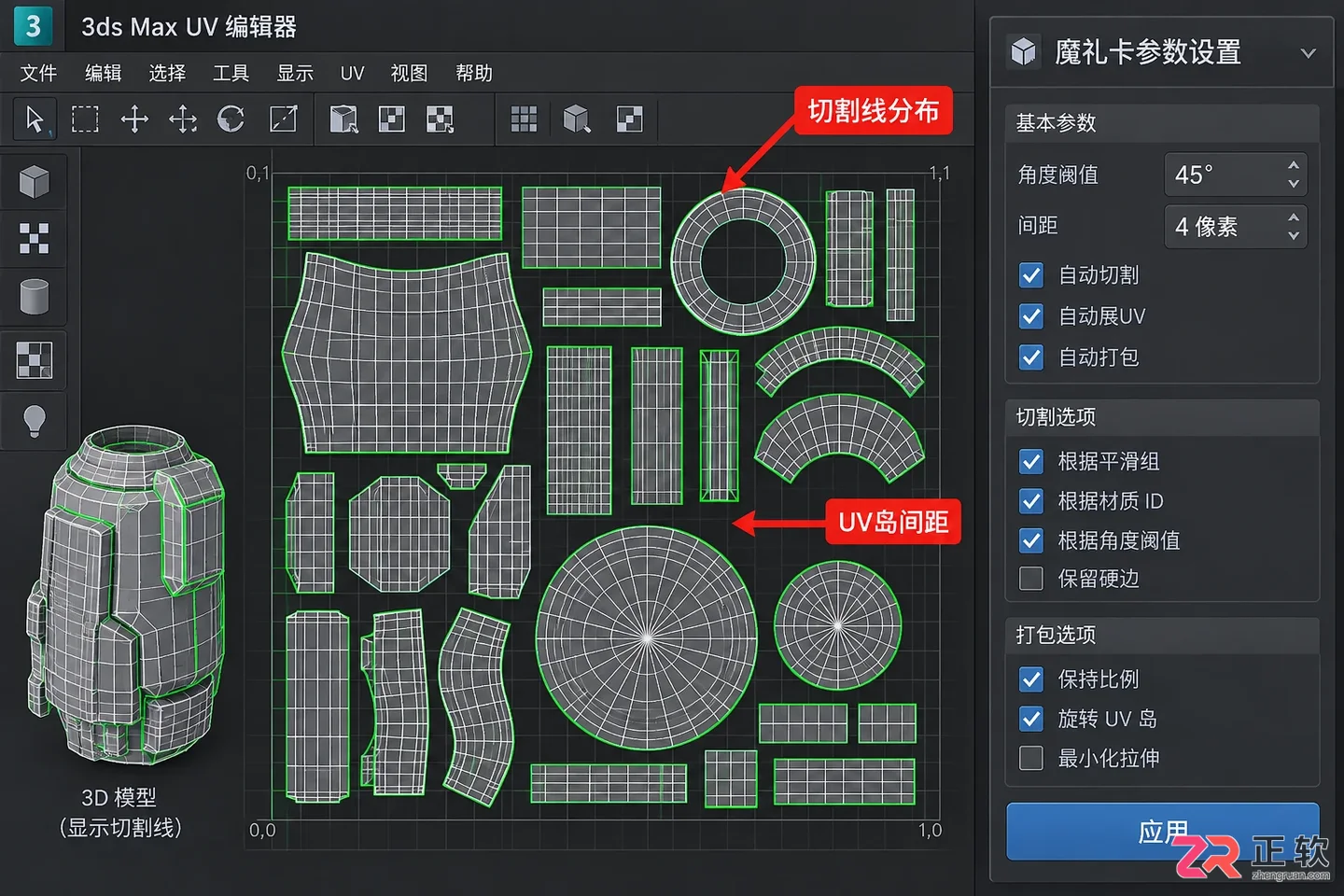Viewport: 1344px width, 896px height.
Task: Open the 工具 menu
Action: coord(231,73)
